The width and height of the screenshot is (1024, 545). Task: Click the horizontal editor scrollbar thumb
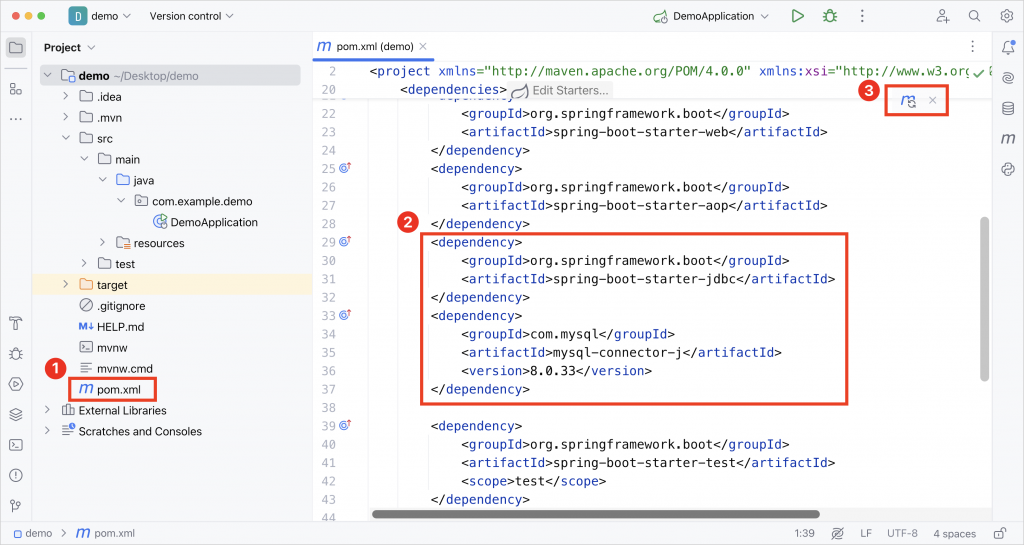pos(596,514)
